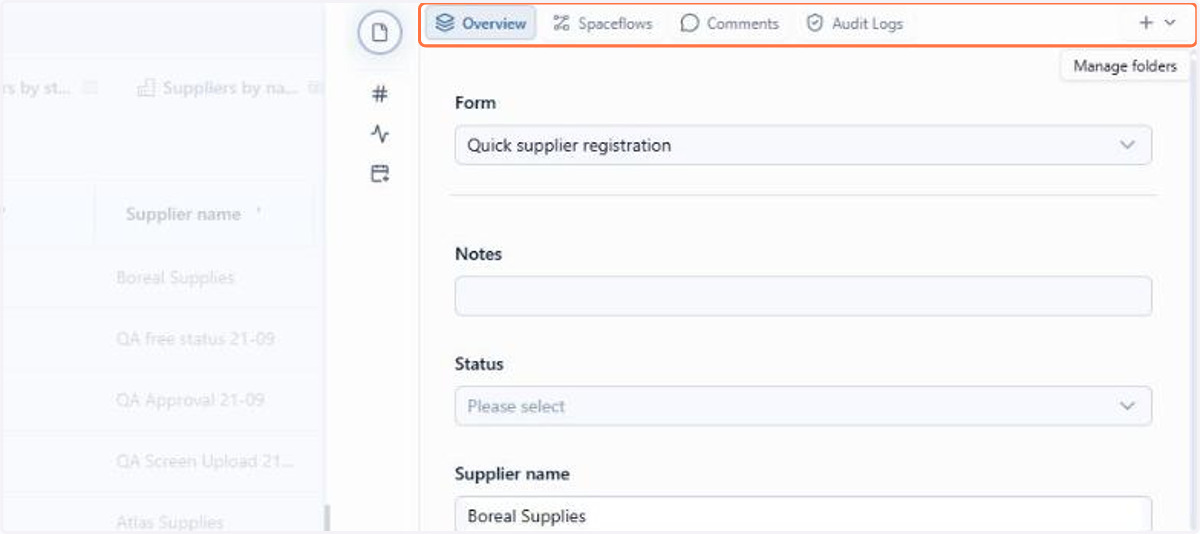Open the Overview tab
The image size is (1200, 534).
click(481, 23)
